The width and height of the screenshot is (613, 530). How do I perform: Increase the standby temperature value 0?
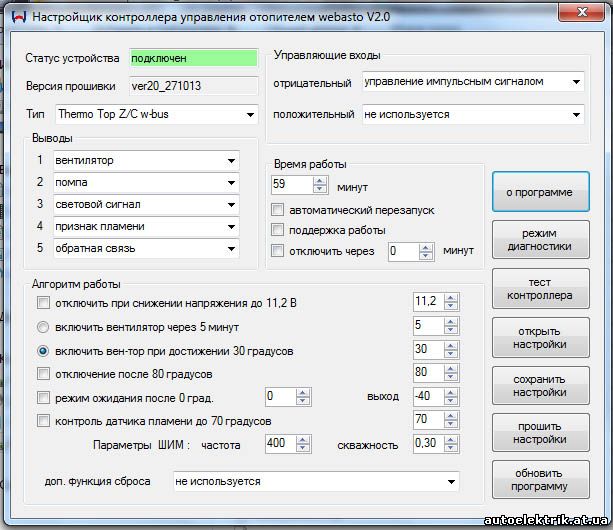tap(303, 393)
